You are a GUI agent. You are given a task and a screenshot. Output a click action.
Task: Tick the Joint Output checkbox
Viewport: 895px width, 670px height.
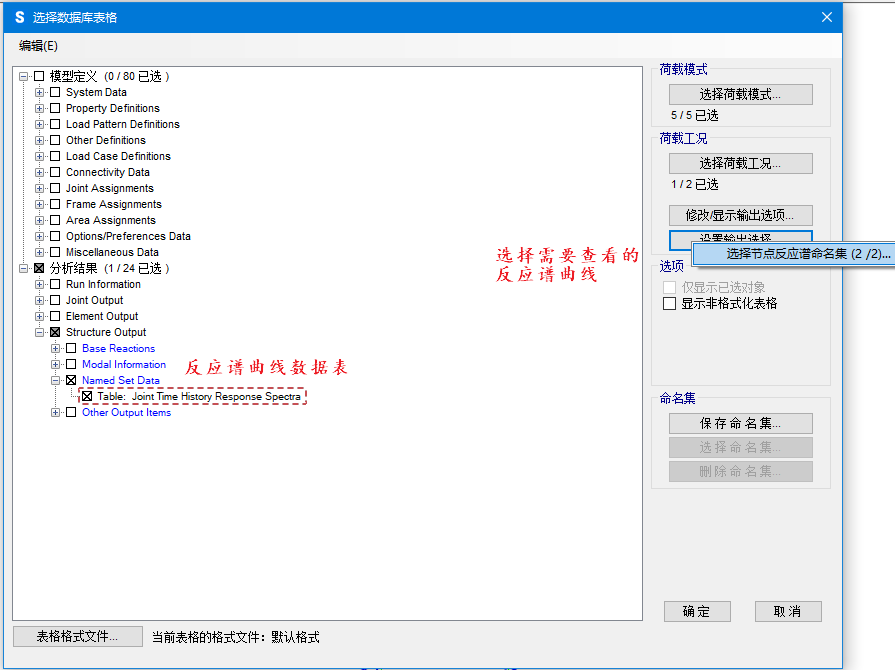tap(55, 300)
